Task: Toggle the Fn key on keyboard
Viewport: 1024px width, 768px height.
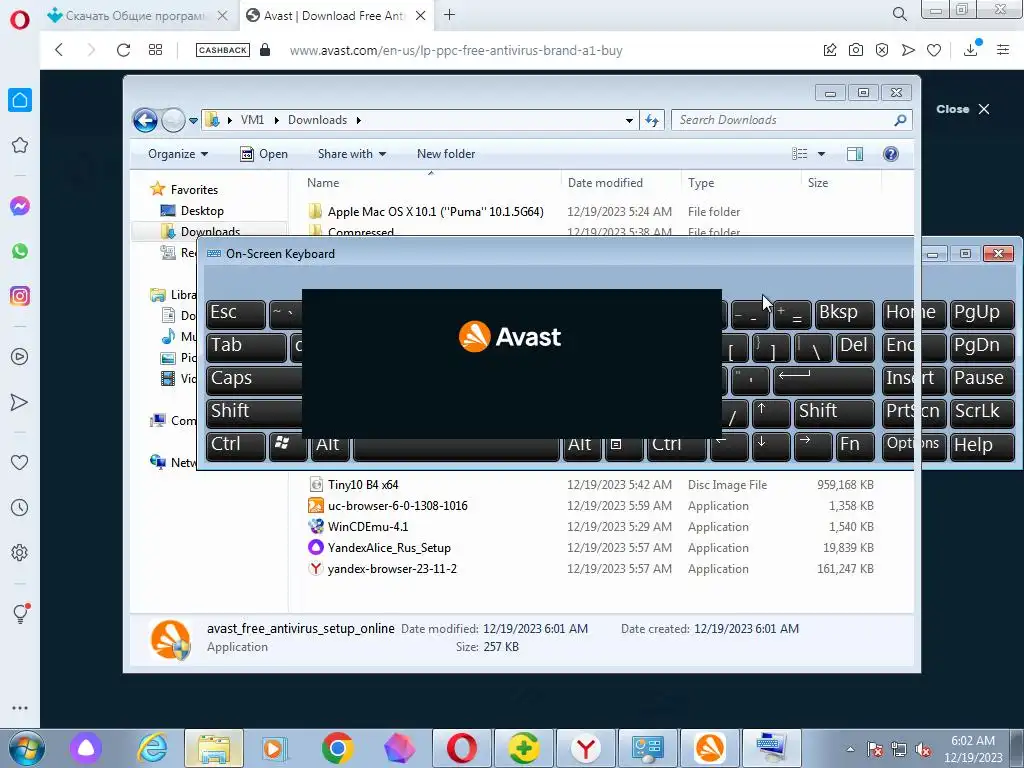Action: tap(854, 446)
